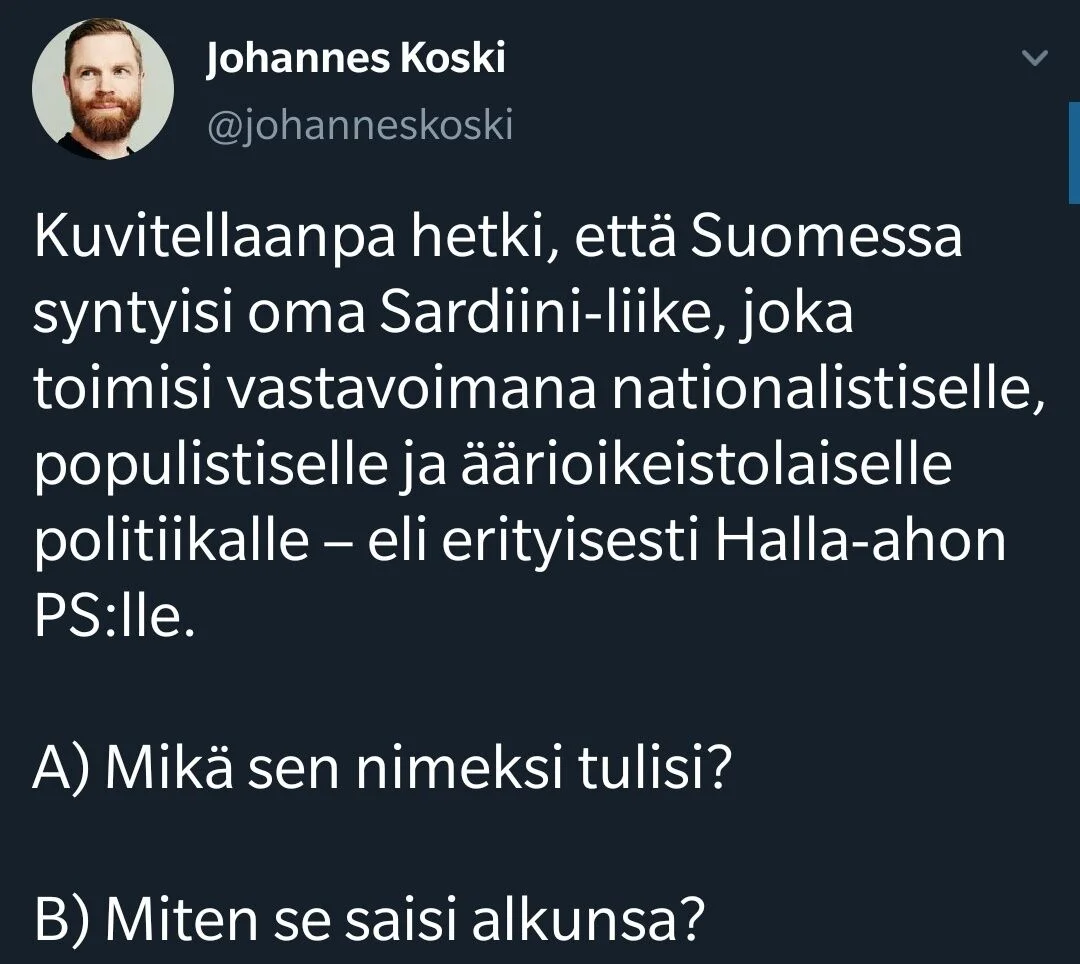
Task: Expand the tweet options chevron menu
Action: pyautogui.click(x=1038, y=60)
